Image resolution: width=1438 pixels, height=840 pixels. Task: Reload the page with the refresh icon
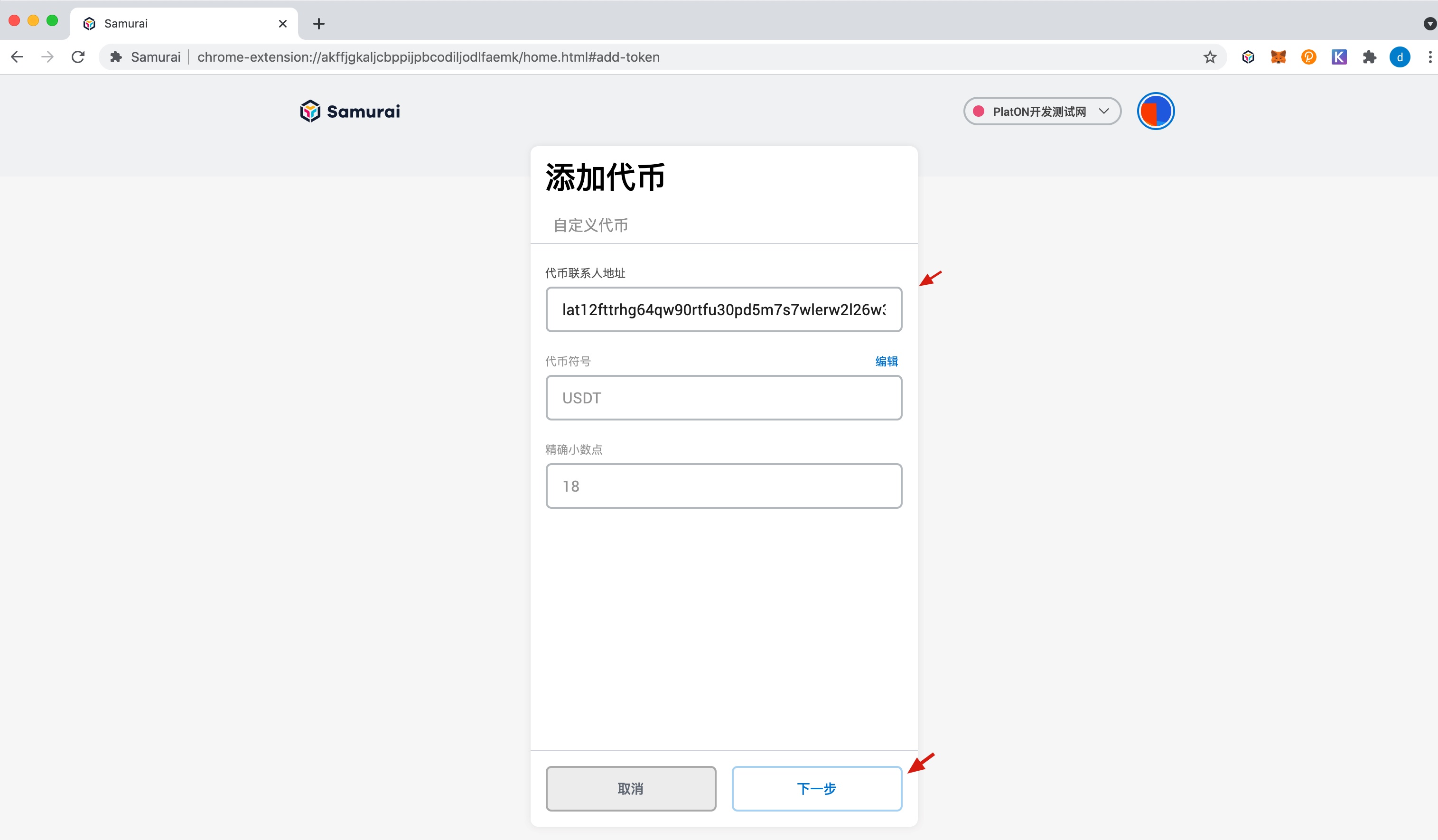78,56
